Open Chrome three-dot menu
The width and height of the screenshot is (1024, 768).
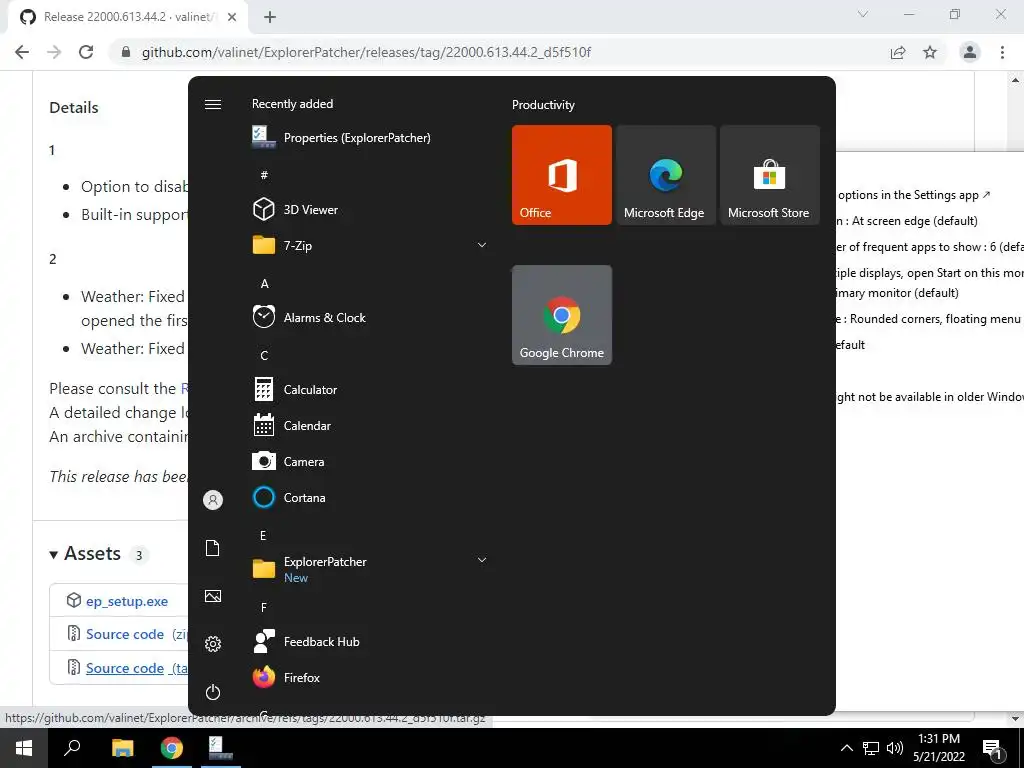1002,52
